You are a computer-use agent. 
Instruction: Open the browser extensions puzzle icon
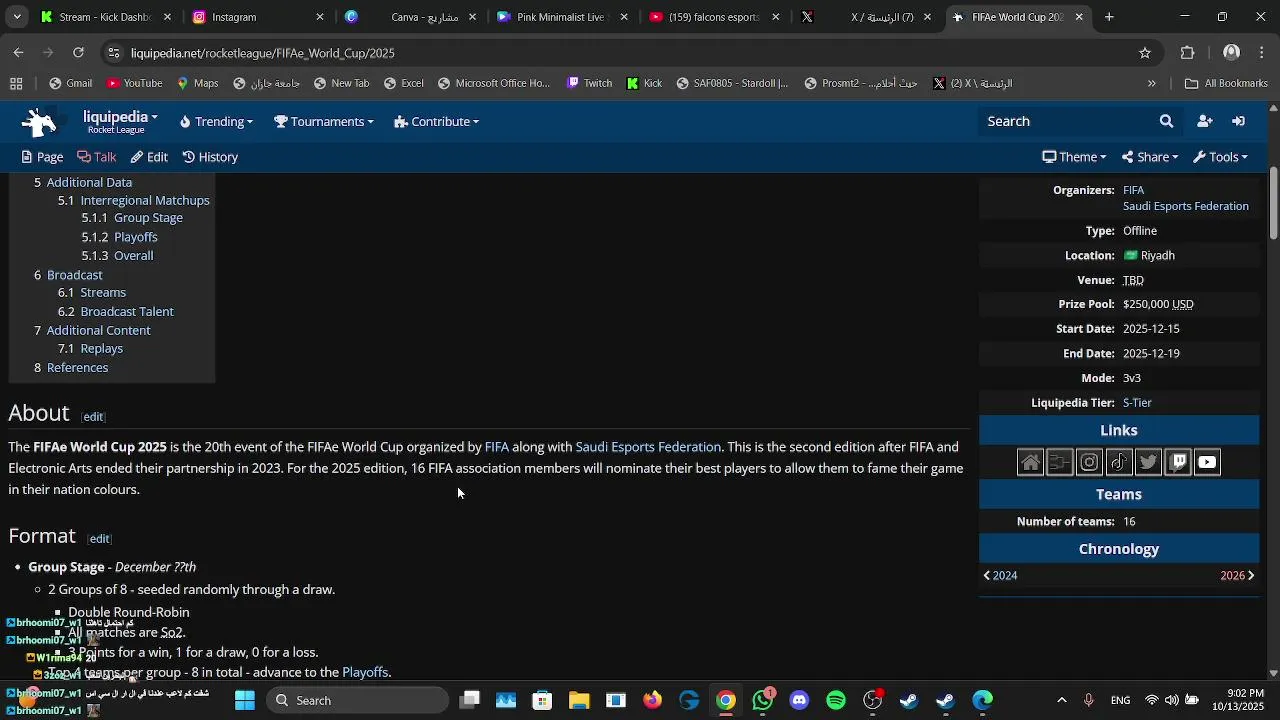click(x=1188, y=53)
